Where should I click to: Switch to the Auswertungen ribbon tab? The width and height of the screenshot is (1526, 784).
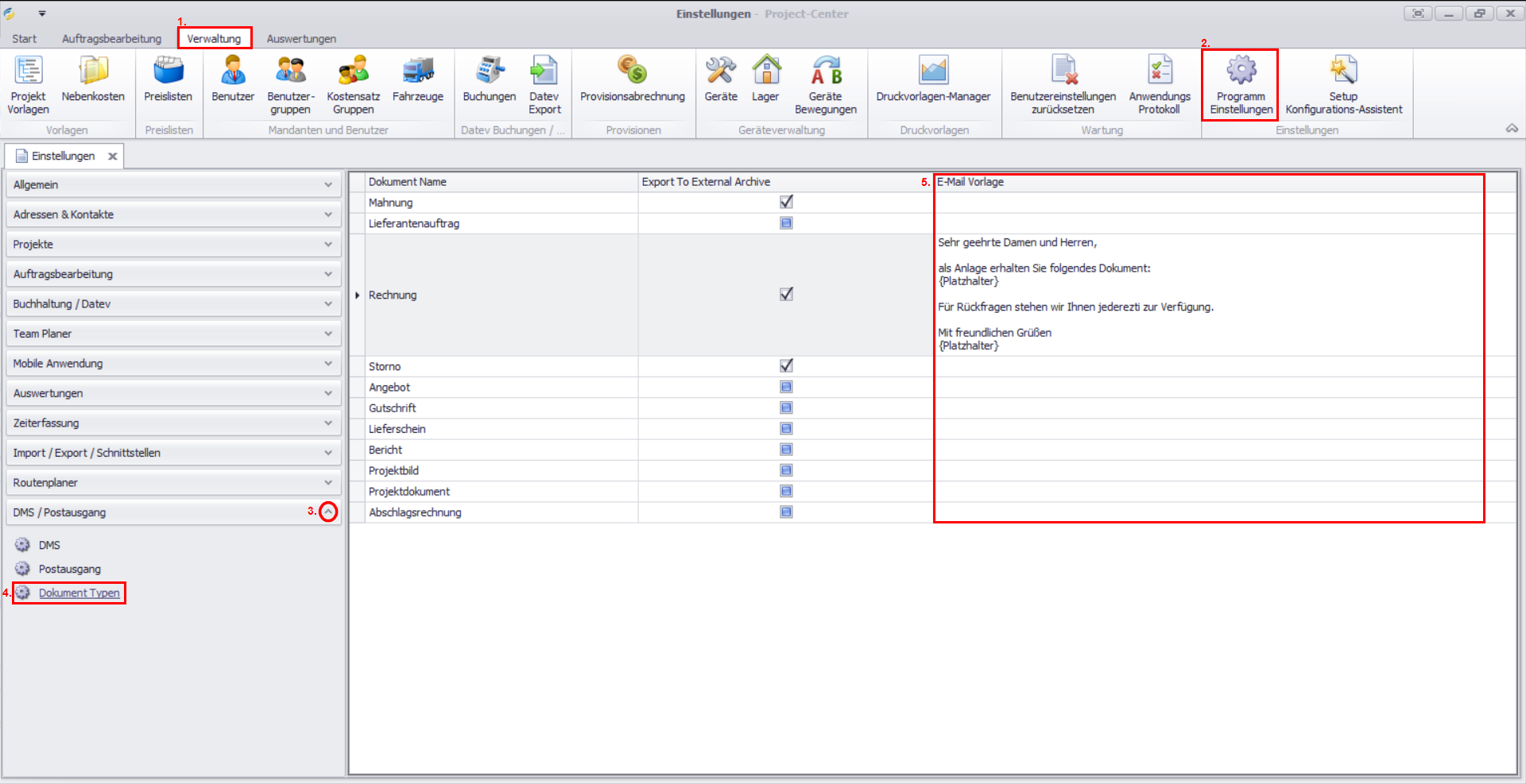coord(301,39)
